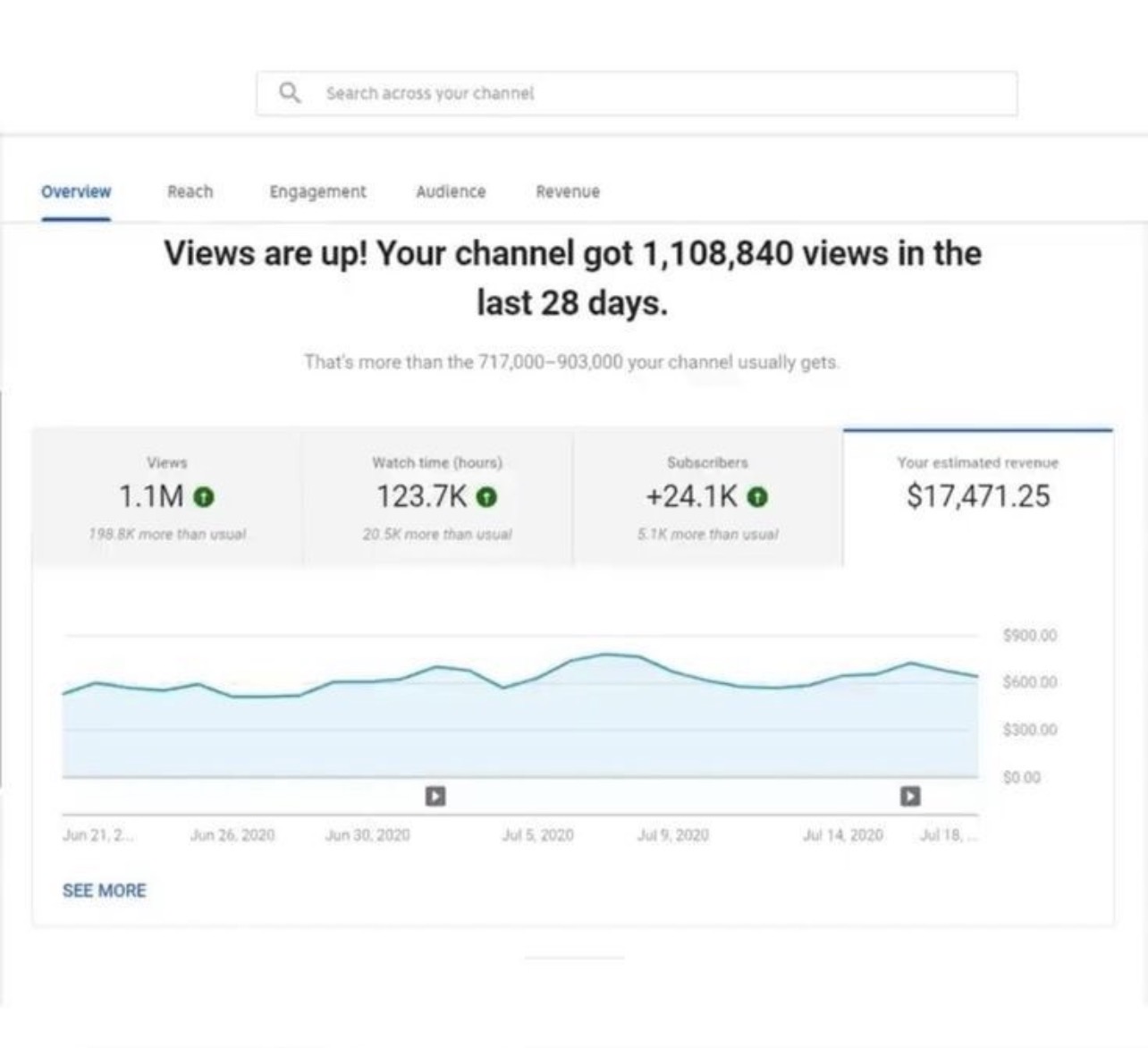Switch to the Reach tab

tap(190, 191)
